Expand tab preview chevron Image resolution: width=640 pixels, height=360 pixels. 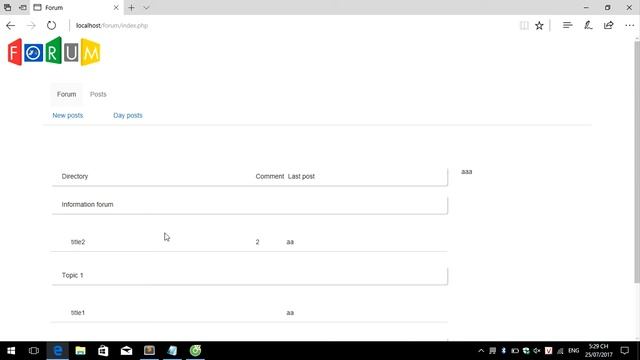(x=146, y=8)
